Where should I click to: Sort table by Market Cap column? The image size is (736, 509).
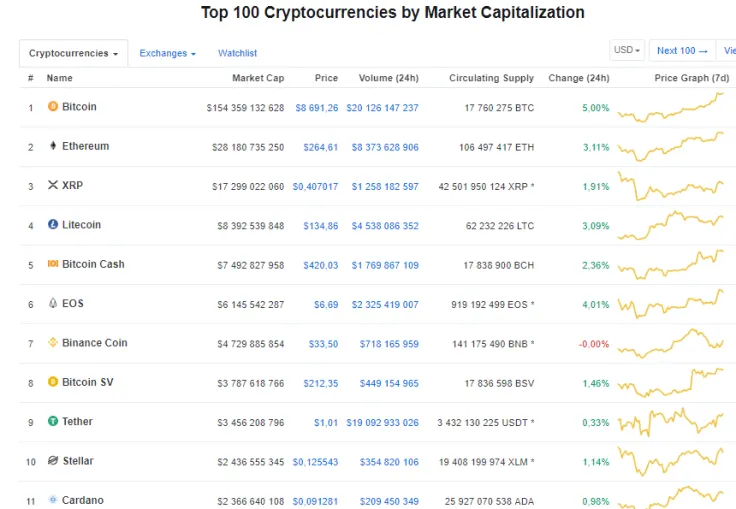(258, 78)
